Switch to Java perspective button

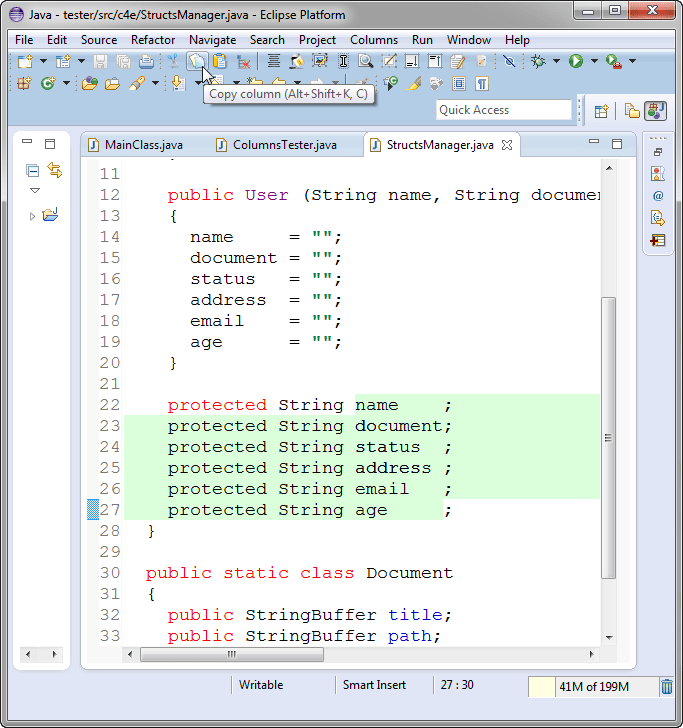click(x=655, y=111)
